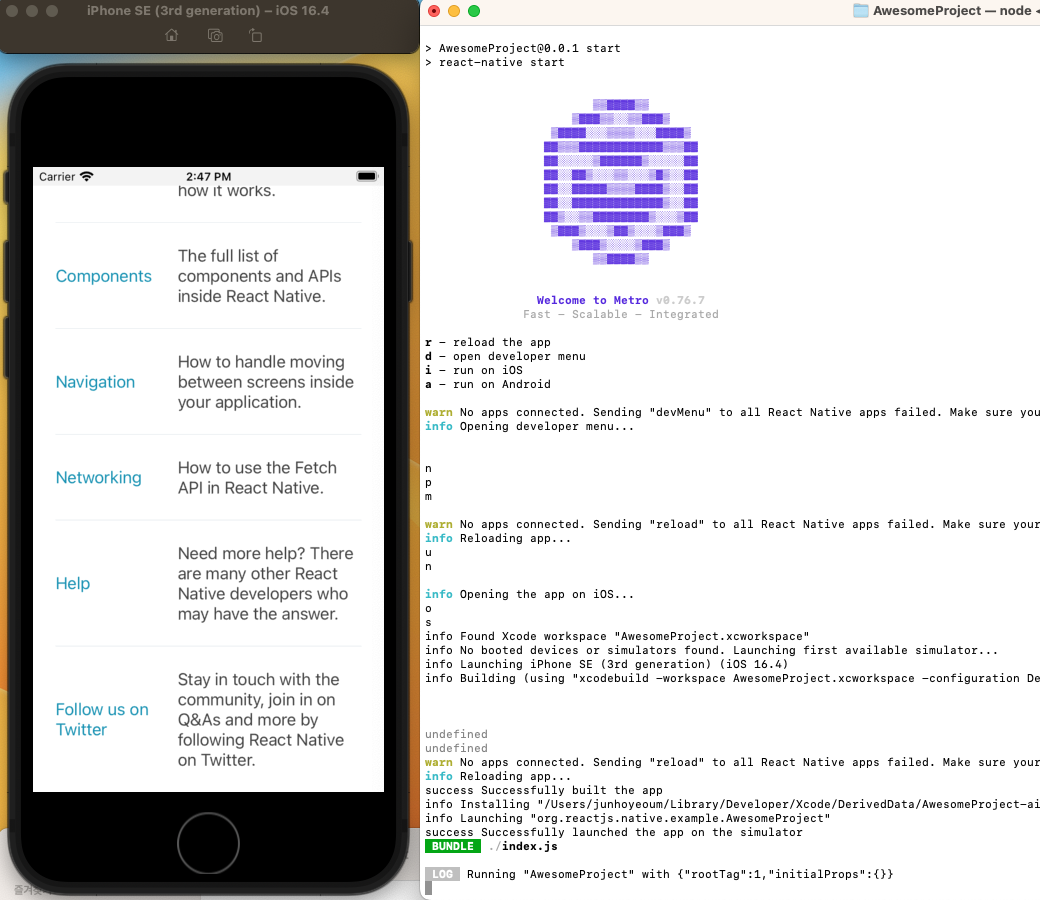Open the Components link in the app
This screenshot has height=900, width=1040.
[103, 276]
